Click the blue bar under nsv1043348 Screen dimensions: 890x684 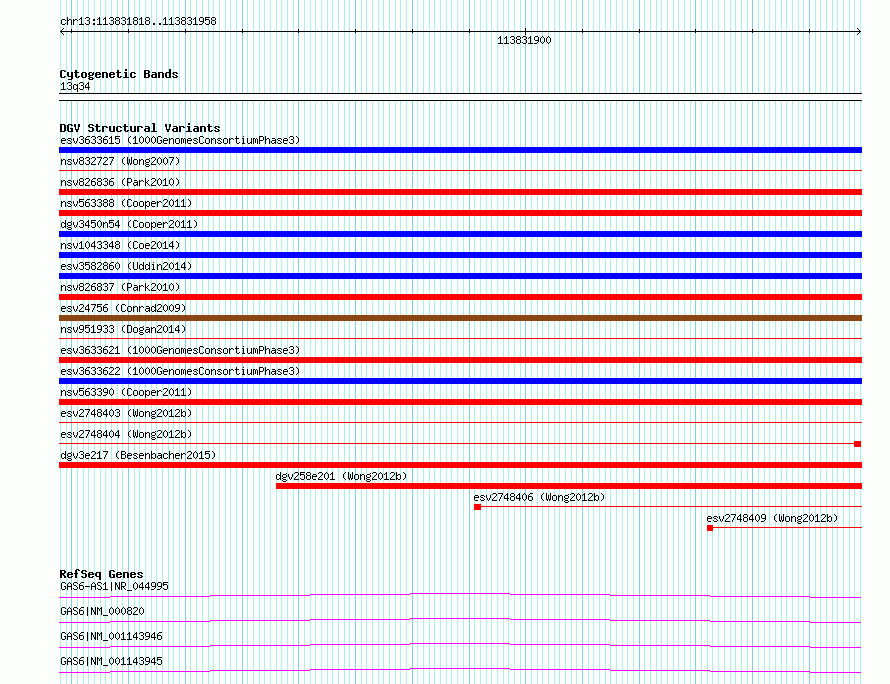point(460,255)
